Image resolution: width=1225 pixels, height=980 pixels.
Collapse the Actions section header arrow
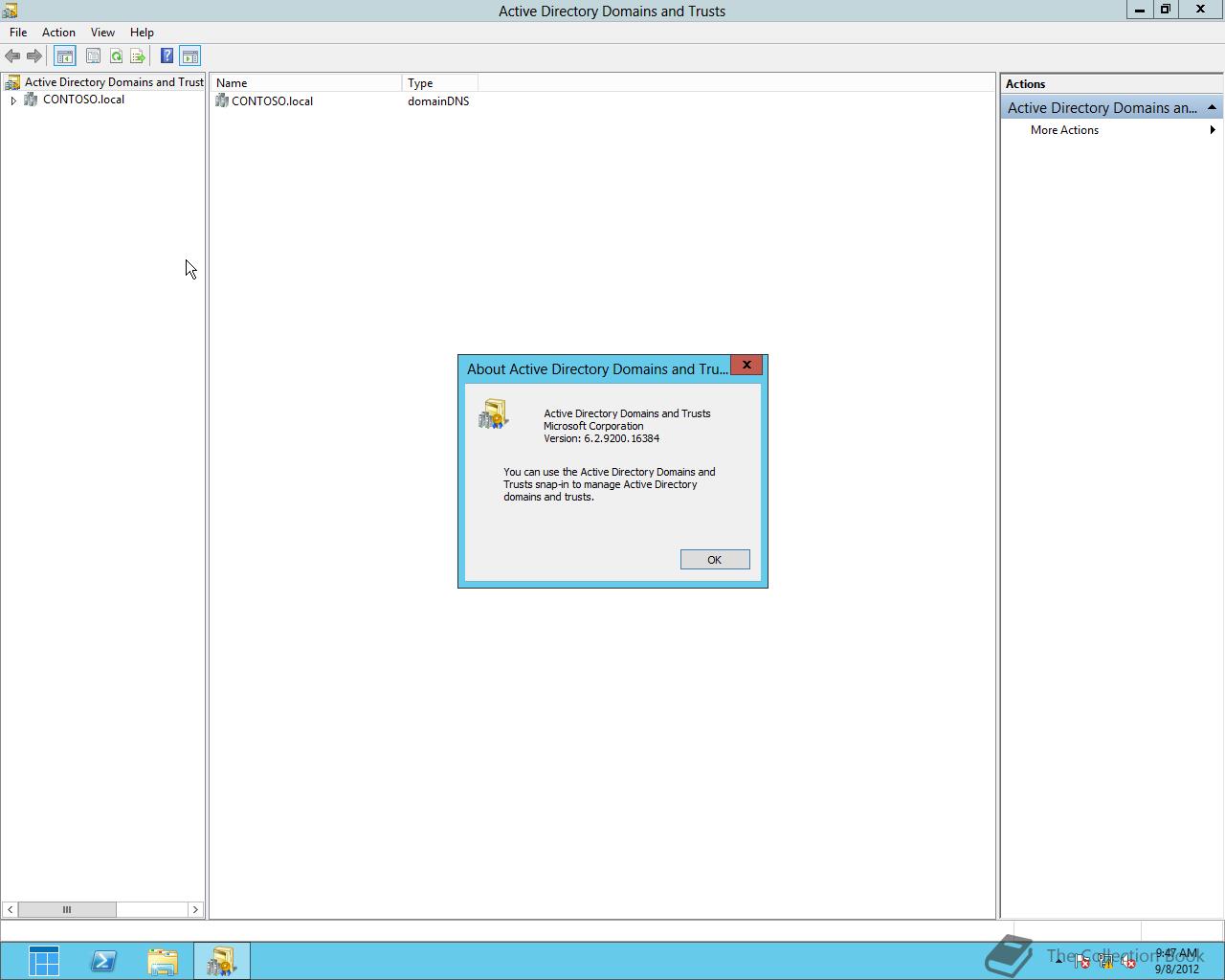[1212, 107]
